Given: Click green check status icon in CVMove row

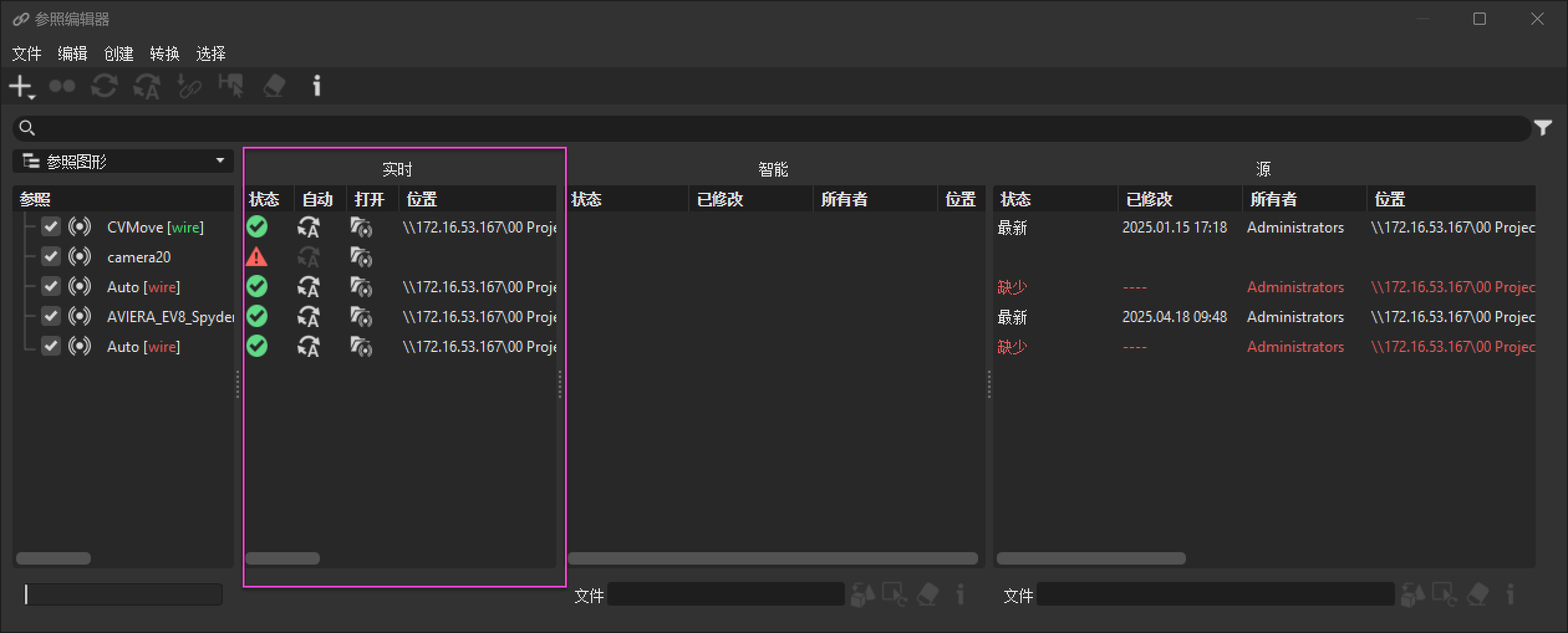Looking at the screenshot, I should [257, 226].
